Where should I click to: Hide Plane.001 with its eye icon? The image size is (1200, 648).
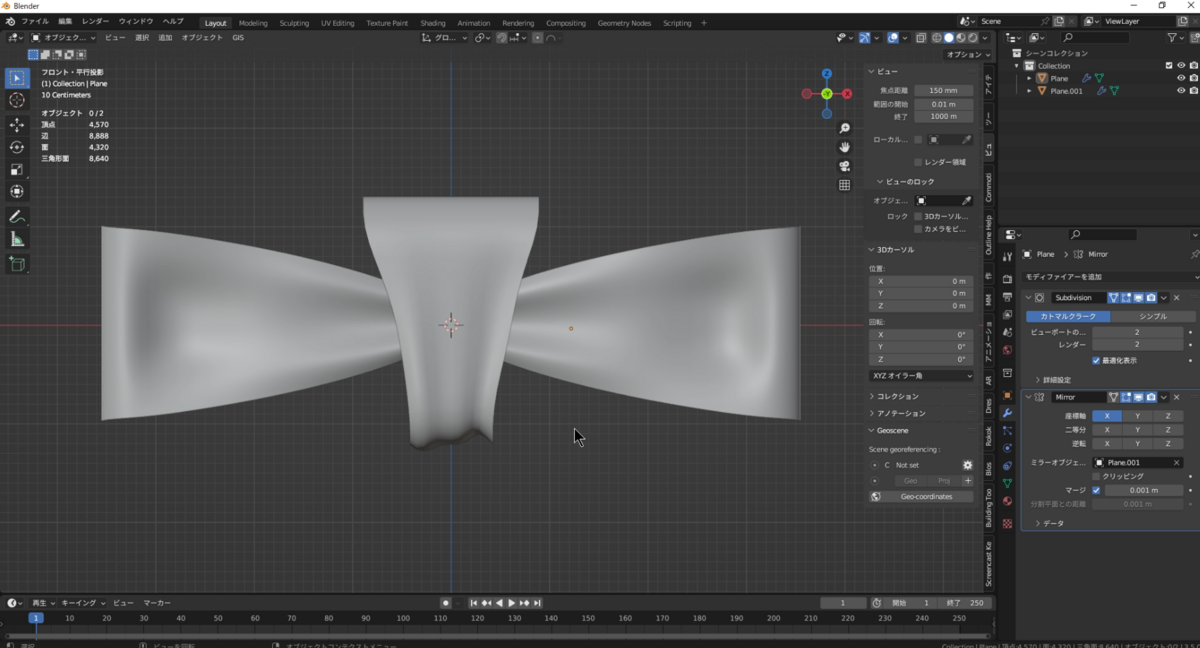point(1181,90)
